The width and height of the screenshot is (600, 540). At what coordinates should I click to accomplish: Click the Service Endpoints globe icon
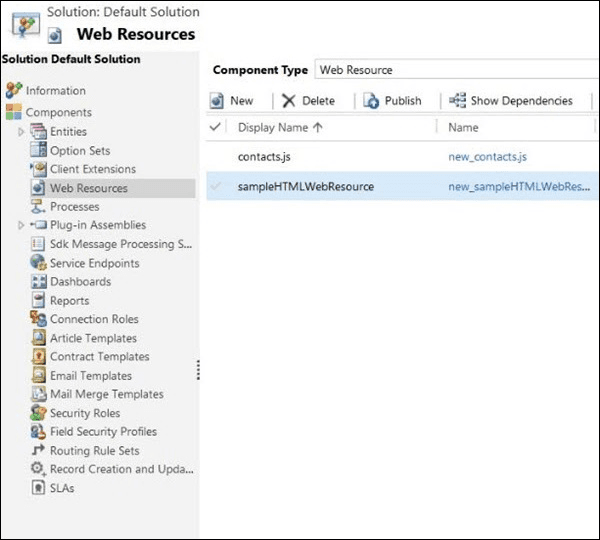[x=38, y=263]
